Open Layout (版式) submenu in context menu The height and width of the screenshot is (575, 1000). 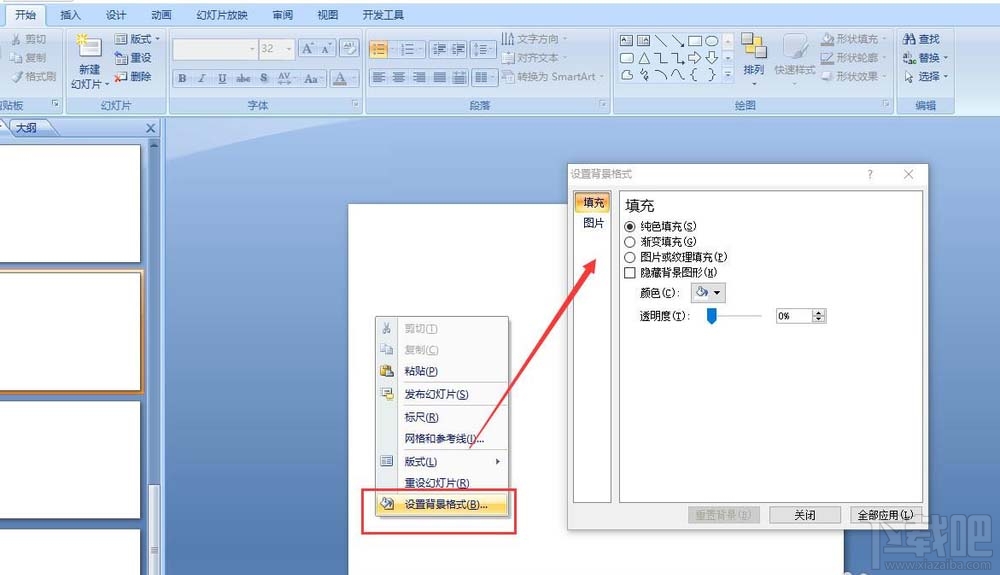[x=441, y=461]
